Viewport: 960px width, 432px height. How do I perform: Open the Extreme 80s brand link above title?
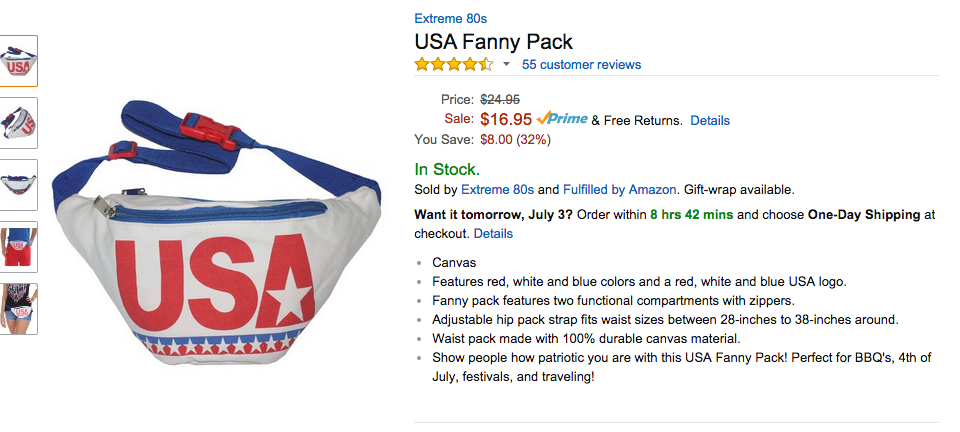(450, 18)
